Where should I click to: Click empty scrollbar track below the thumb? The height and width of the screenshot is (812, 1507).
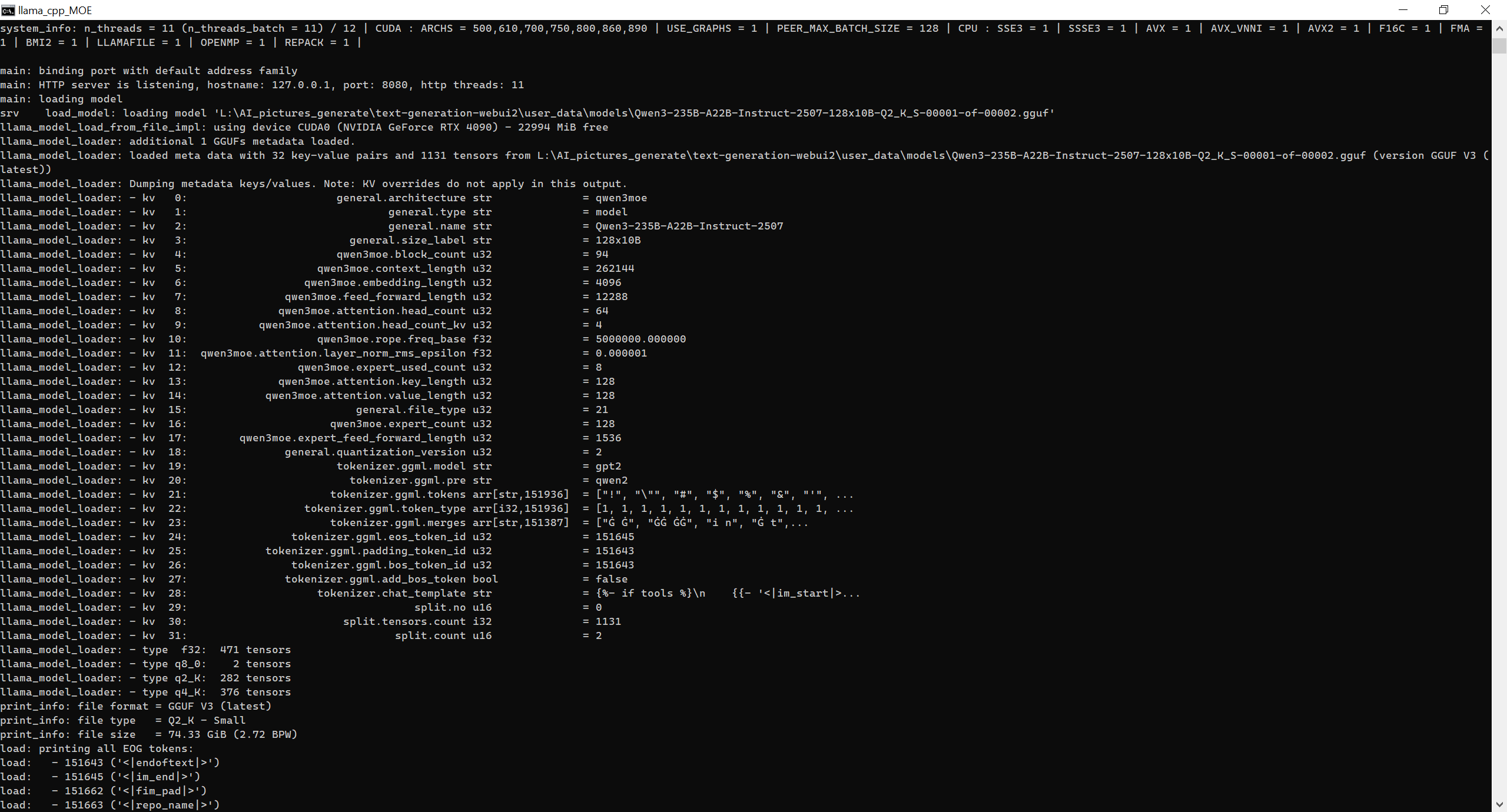[x=1499, y=412]
